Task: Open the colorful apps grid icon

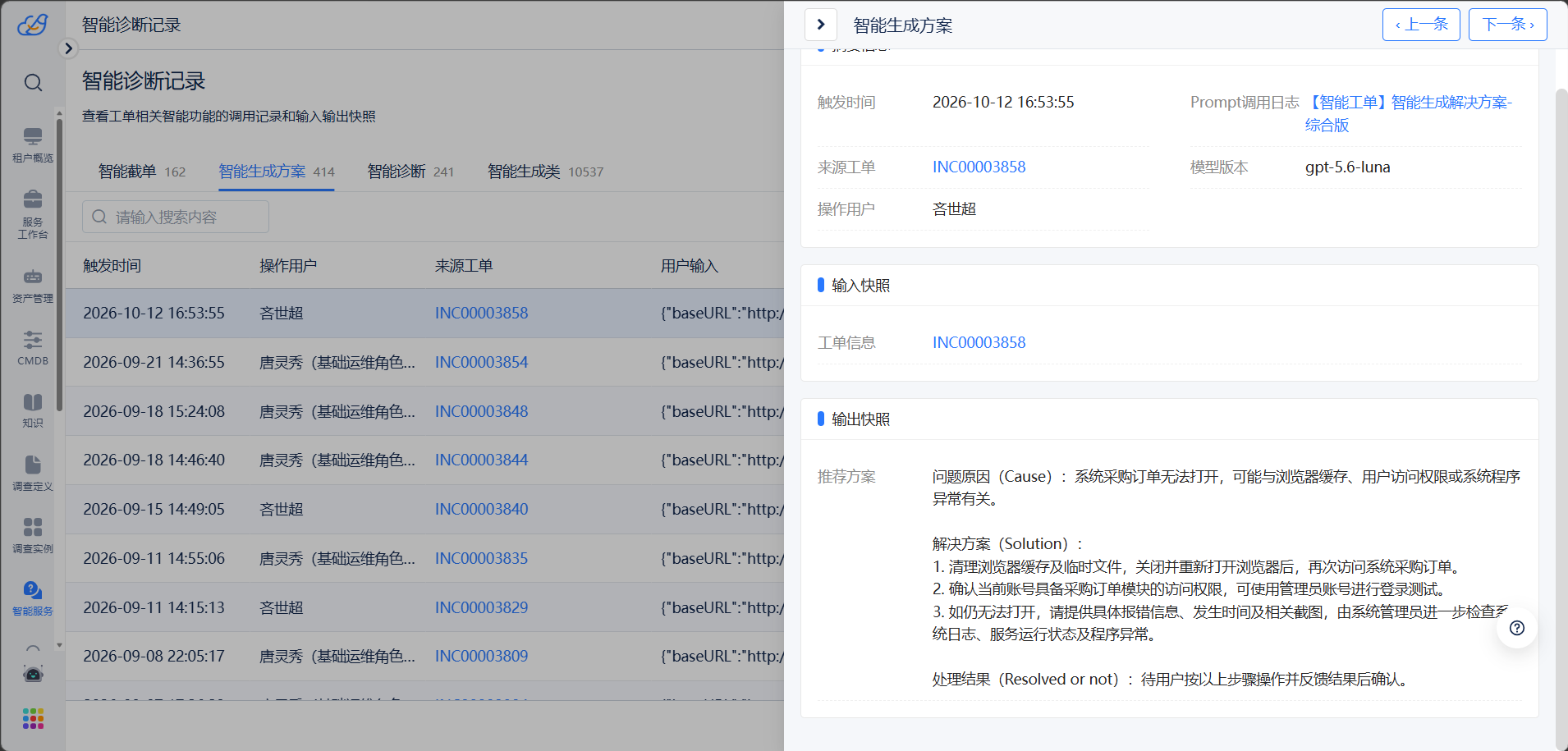Action: pos(33,719)
